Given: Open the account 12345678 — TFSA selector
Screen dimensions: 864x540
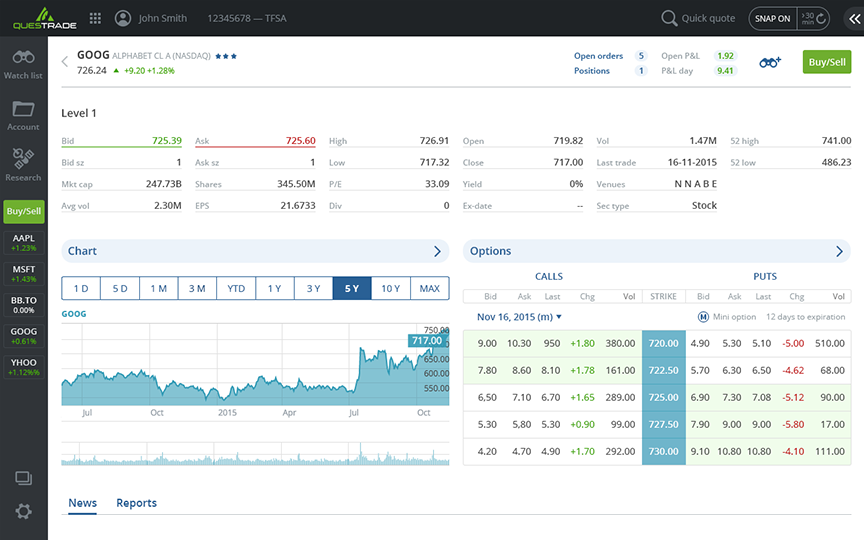Looking at the screenshot, I should pos(247,18).
